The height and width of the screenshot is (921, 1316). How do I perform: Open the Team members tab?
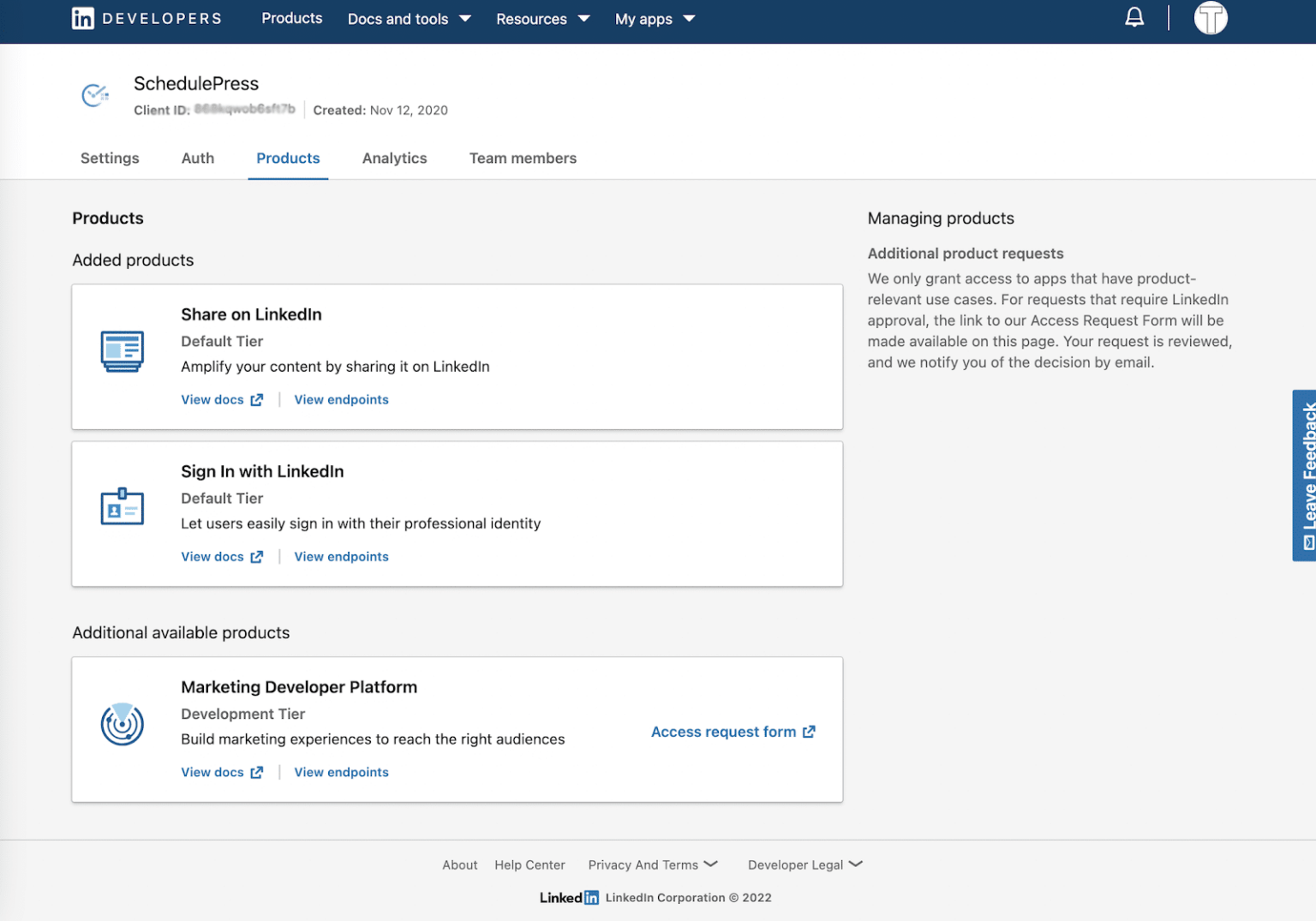point(523,158)
